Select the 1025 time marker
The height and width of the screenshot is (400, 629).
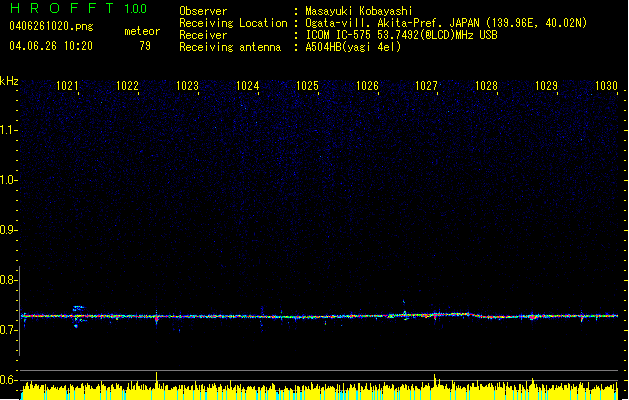(x=307, y=87)
